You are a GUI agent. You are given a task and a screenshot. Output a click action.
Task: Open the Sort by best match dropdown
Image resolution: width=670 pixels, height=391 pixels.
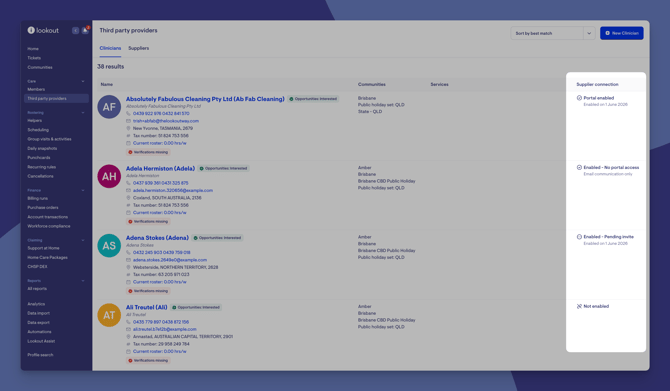(553, 33)
